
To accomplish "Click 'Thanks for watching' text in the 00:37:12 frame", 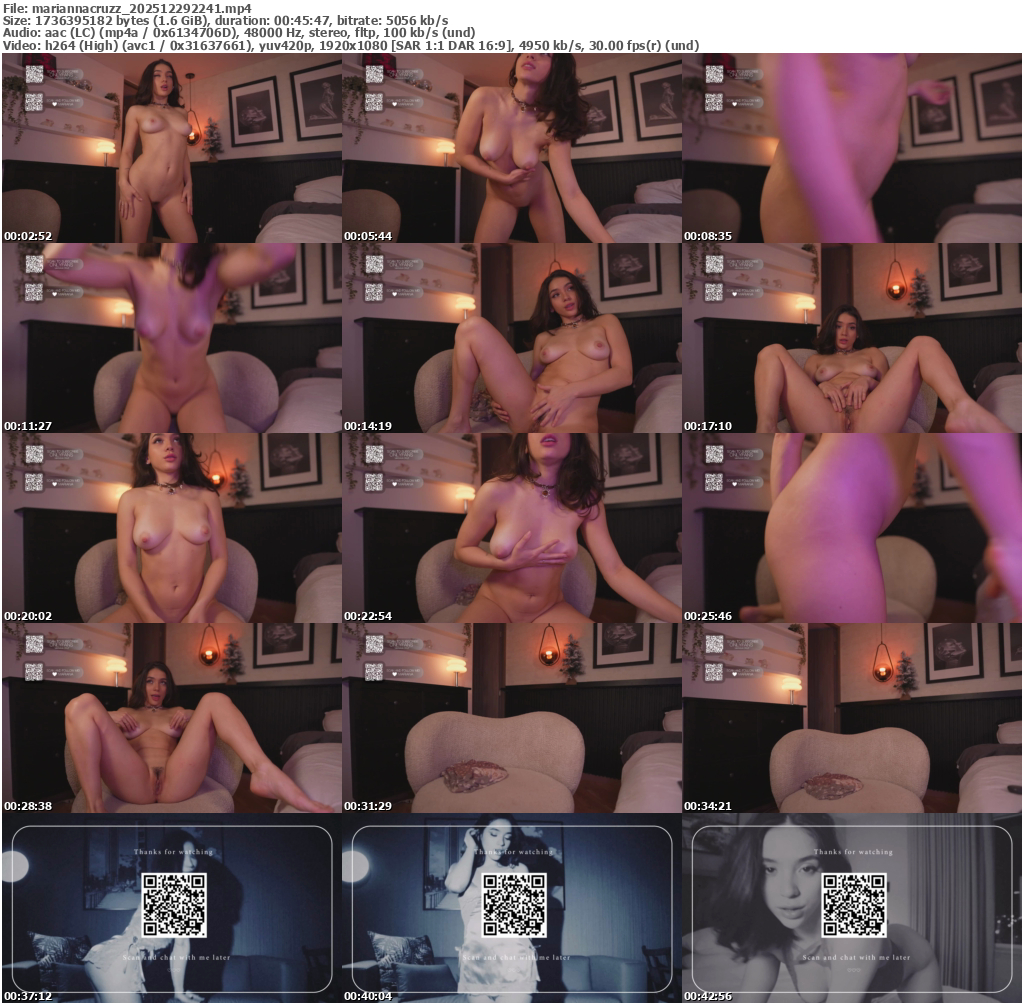I will [174, 852].
